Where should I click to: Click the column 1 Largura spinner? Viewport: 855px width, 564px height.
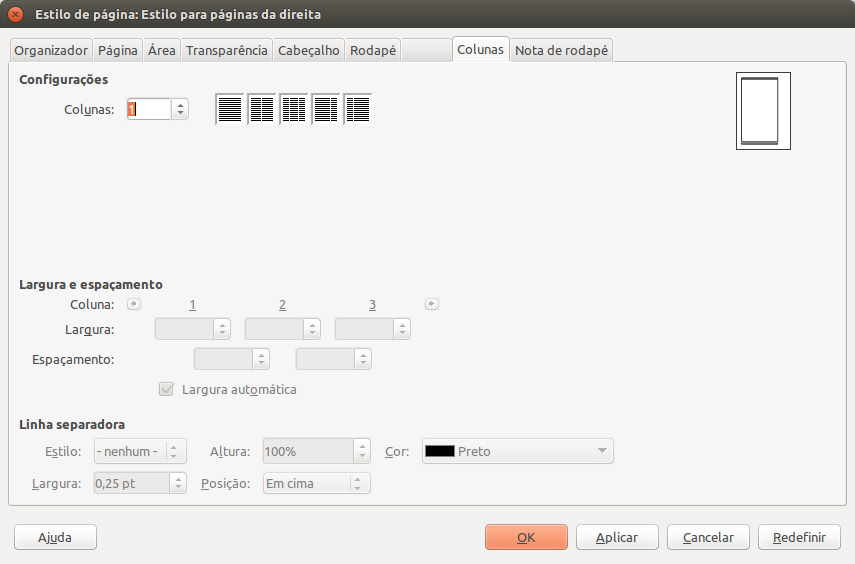coord(222,329)
